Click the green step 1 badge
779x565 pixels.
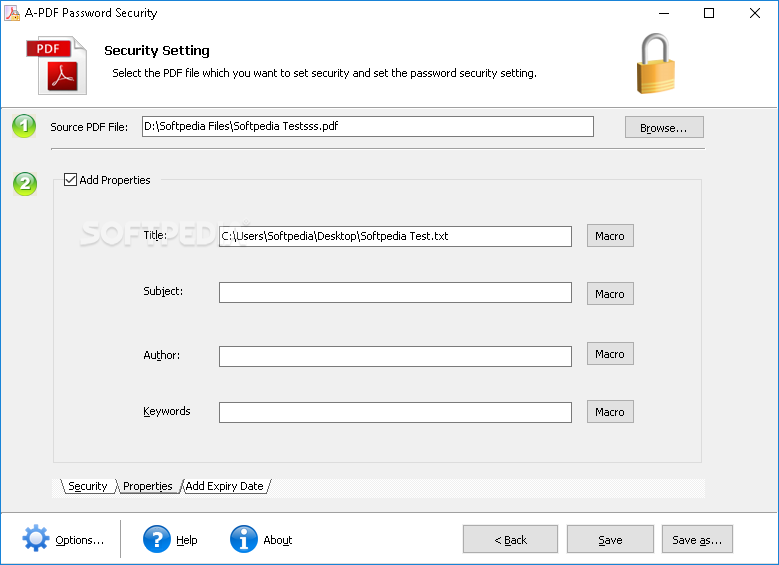tap(24, 126)
